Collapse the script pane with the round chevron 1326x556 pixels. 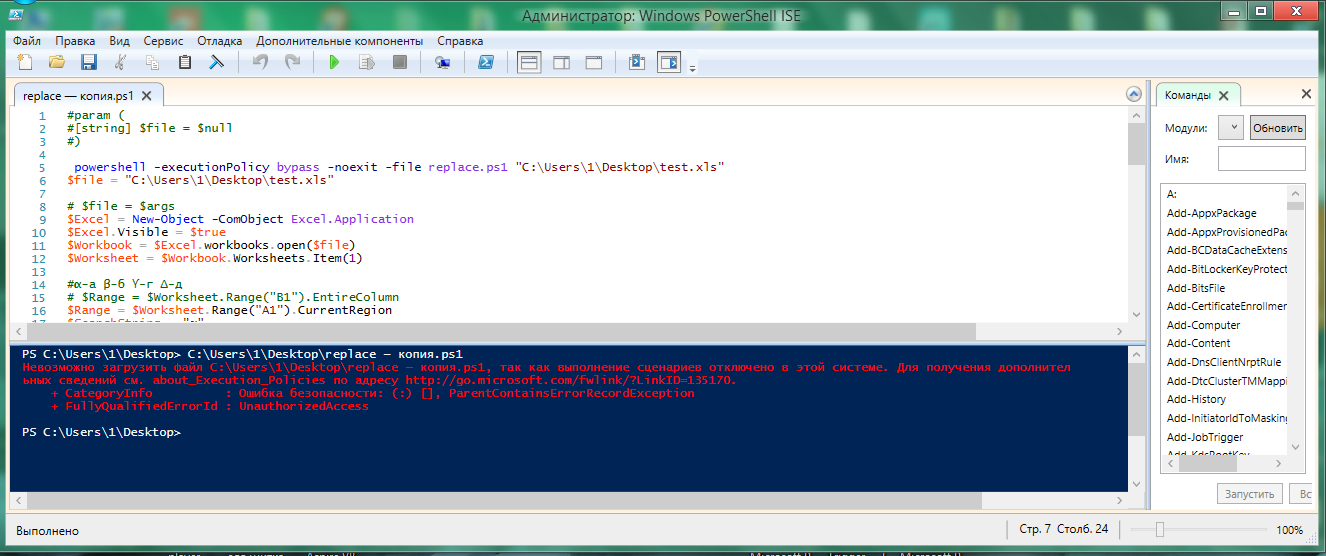click(x=1133, y=94)
